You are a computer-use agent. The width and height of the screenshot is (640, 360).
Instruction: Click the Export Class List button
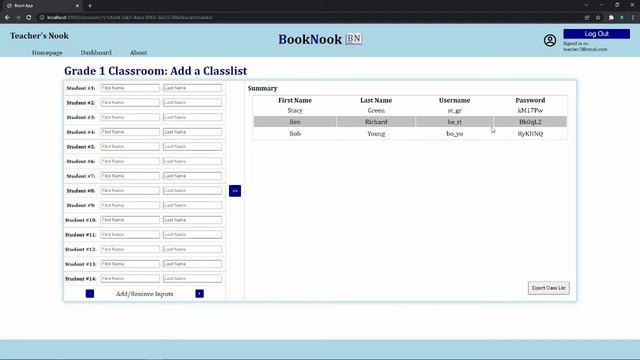549,288
